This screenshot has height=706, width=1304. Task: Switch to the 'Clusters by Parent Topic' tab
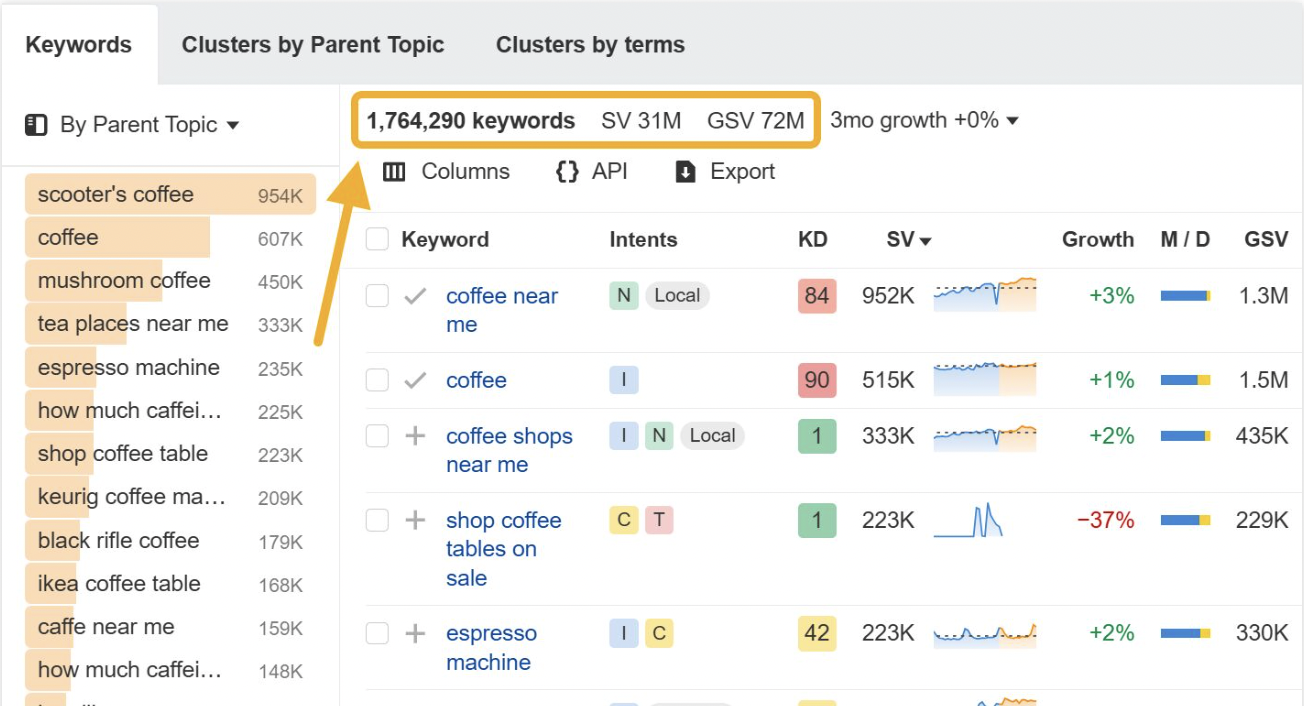click(x=313, y=44)
